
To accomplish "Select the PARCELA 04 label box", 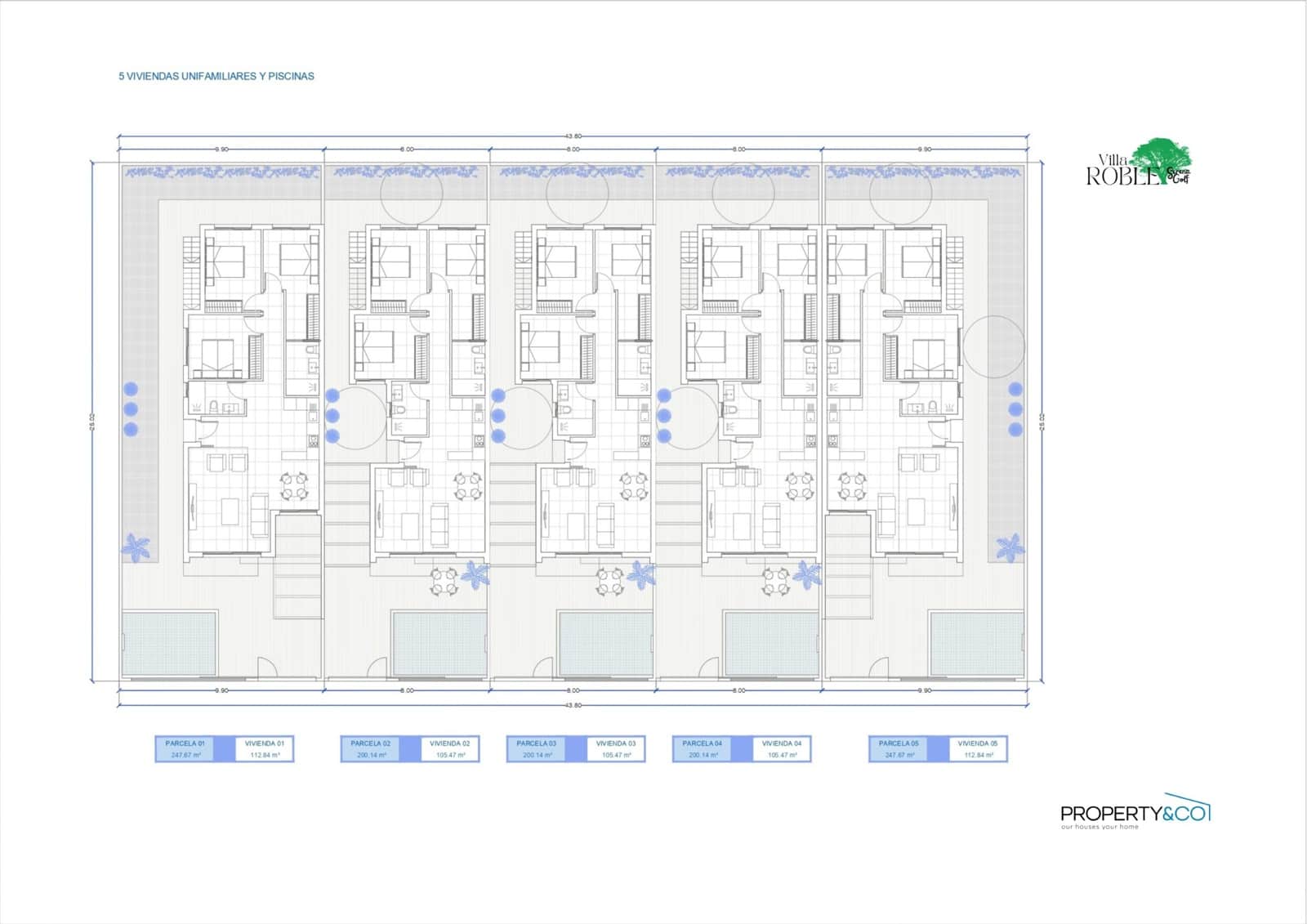I will [702, 749].
